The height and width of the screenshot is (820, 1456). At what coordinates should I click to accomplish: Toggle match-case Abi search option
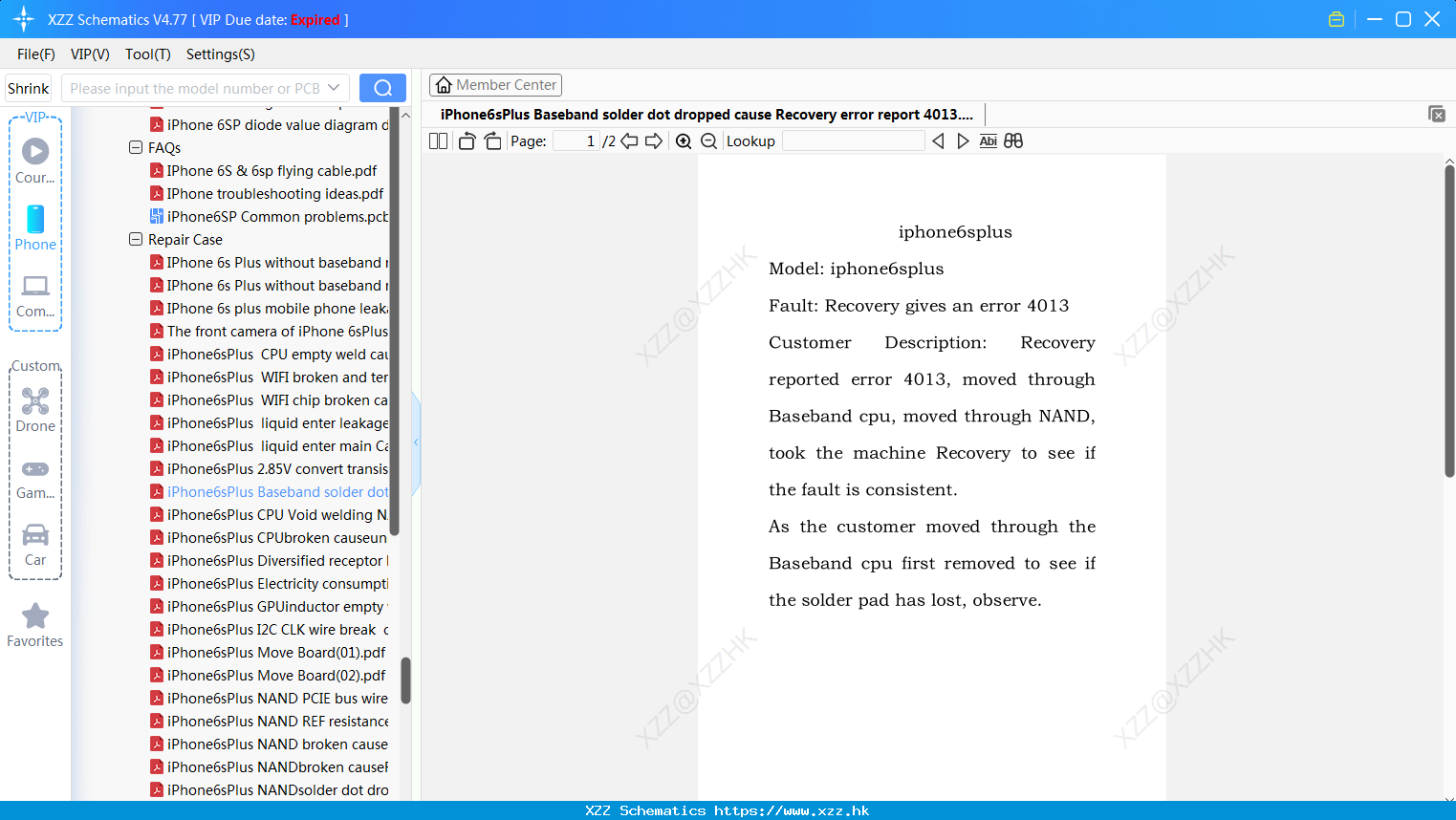pyautogui.click(x=988, y=141)
